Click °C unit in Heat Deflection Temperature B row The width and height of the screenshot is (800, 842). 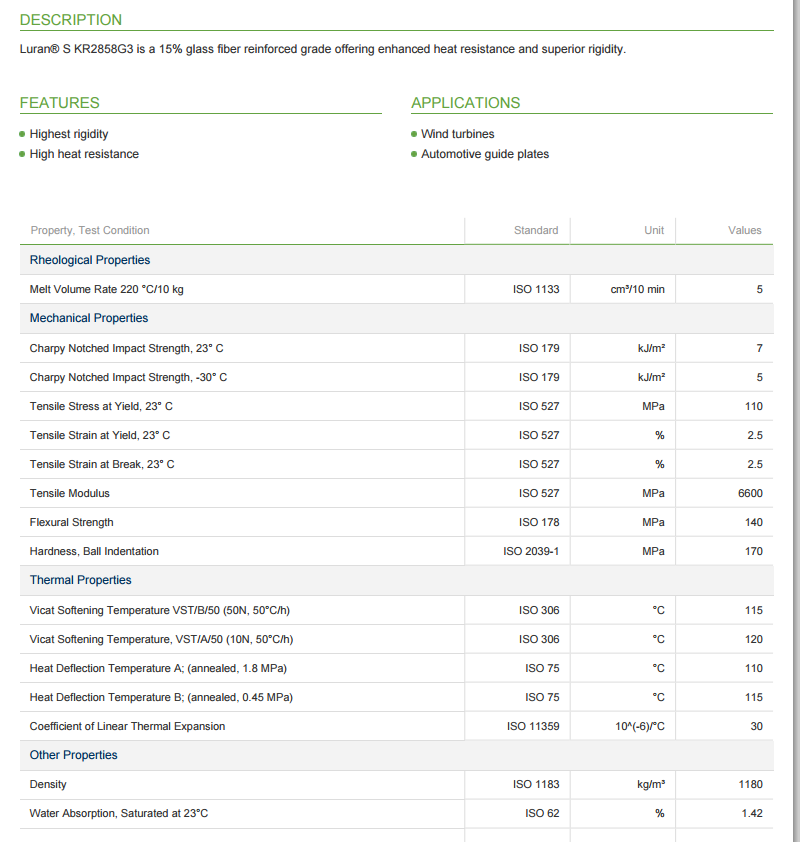(658, 698)
